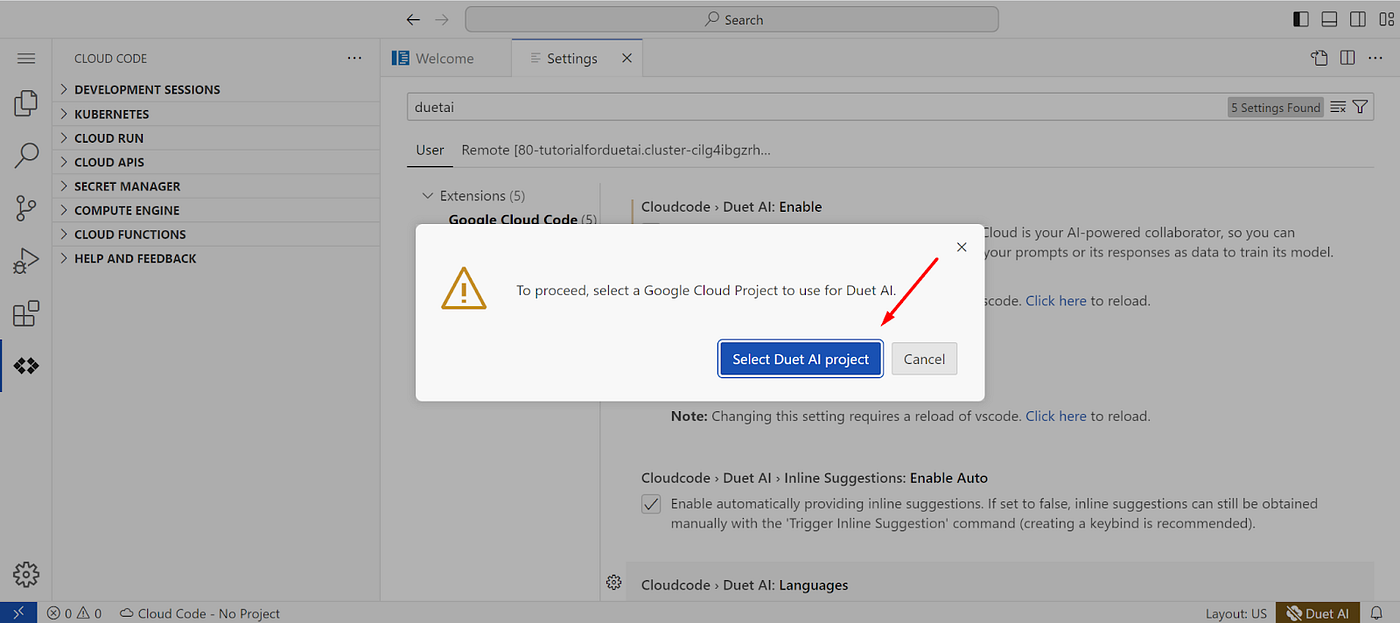Click Cancel in the dialog
Viewport: 1400px width, 623px height.
coord(924,359)
